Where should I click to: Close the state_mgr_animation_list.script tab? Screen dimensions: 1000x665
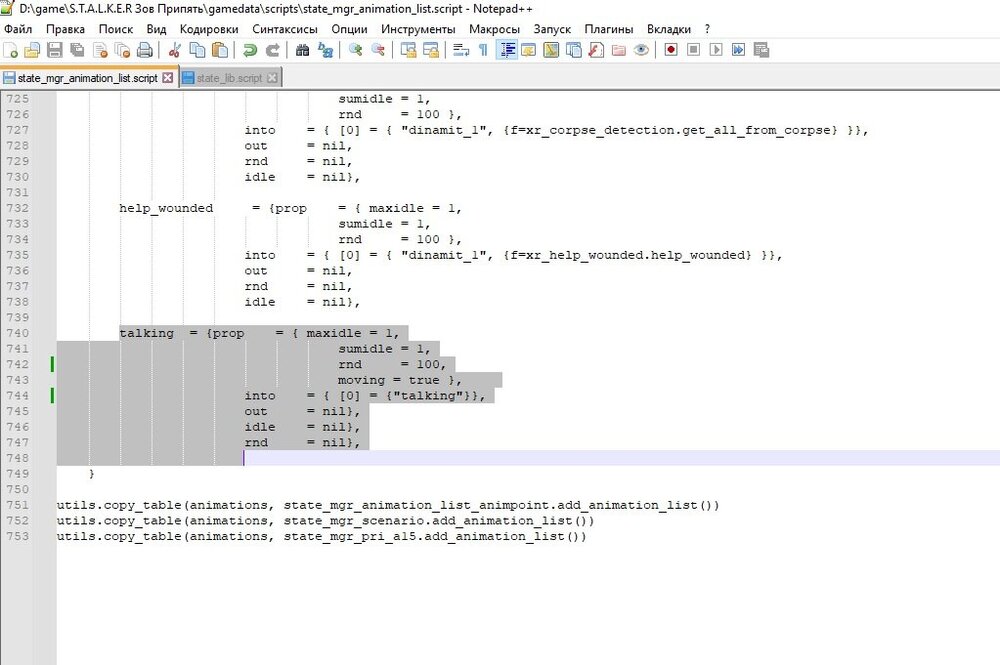click(x=167, y=78)
